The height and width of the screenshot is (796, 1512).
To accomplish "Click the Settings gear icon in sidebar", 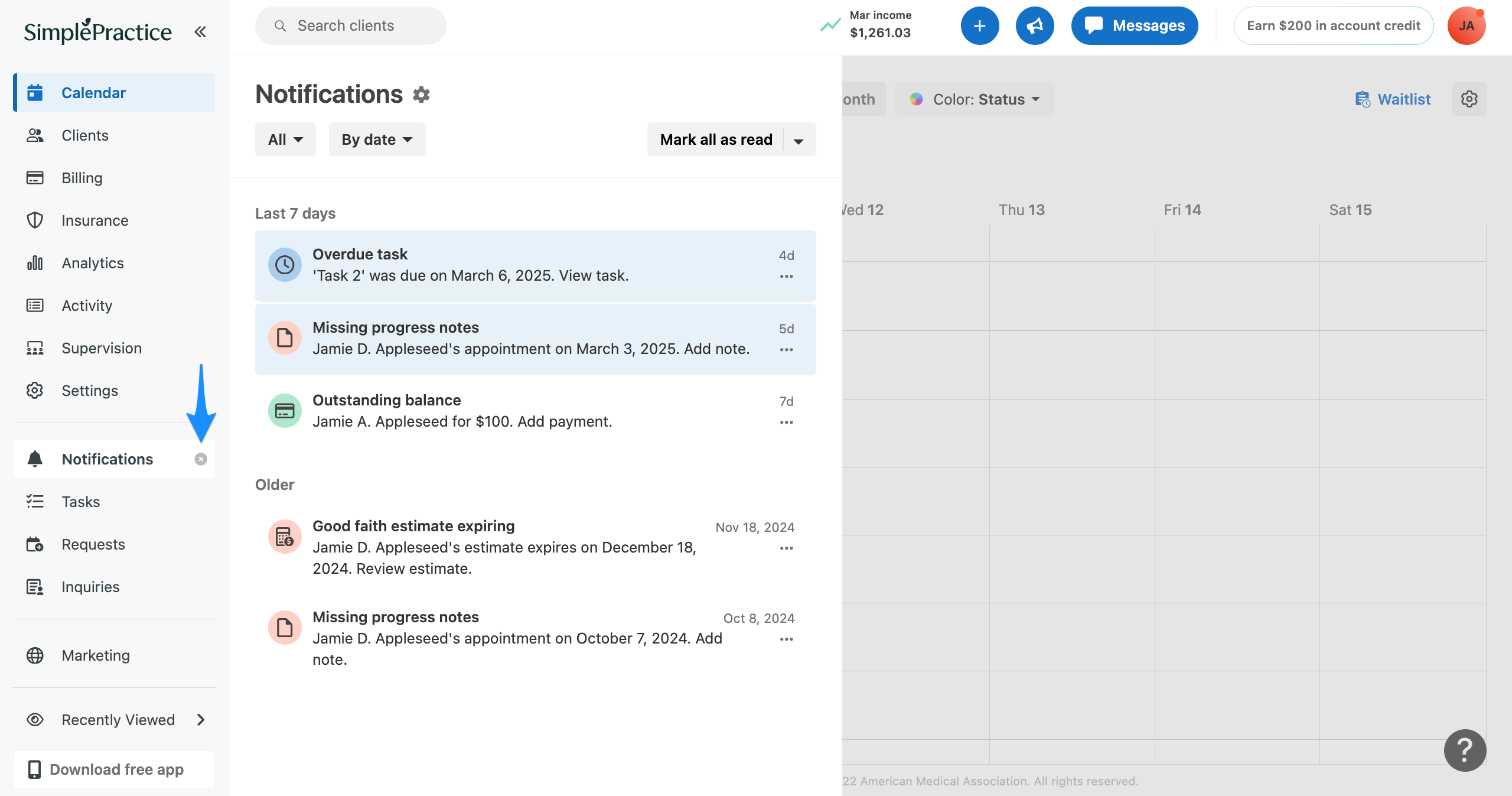I will click(x=35, y=391).
